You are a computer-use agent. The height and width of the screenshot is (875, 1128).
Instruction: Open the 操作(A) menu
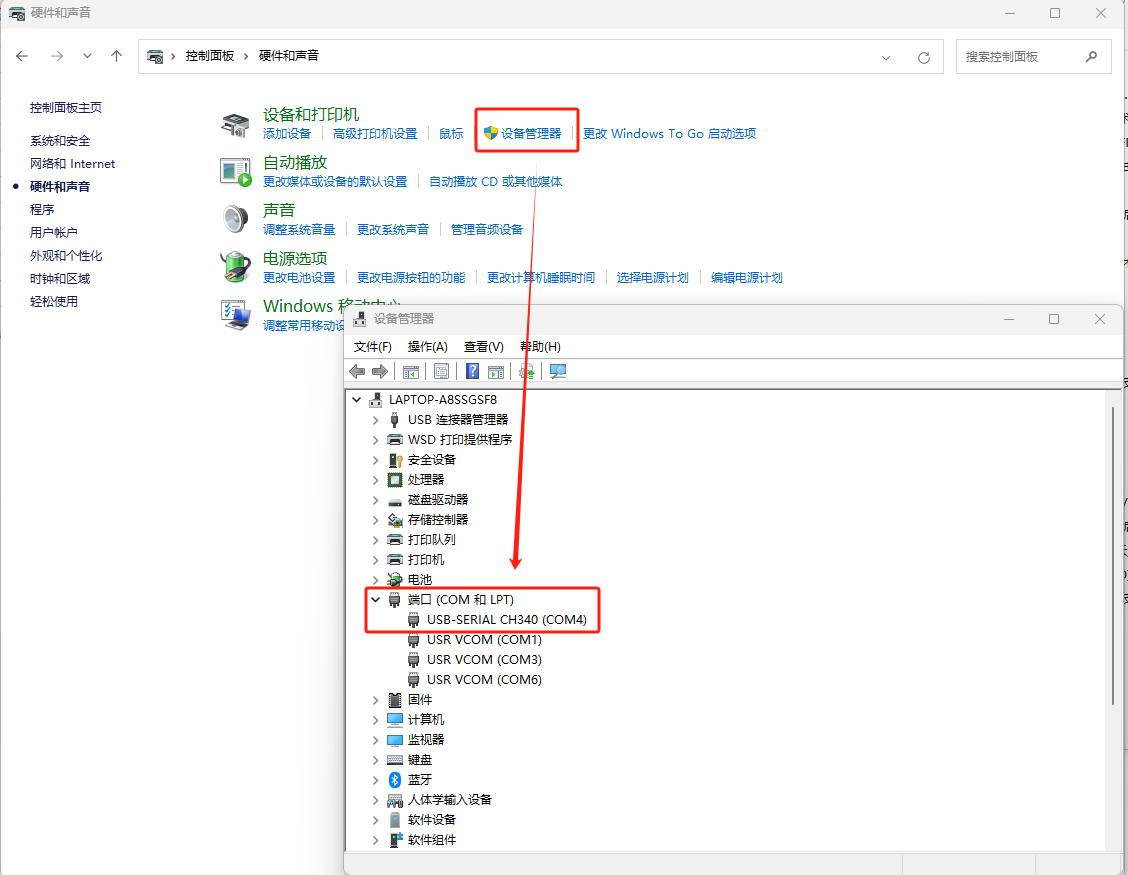pyautogui.click(x=427, y=347)
